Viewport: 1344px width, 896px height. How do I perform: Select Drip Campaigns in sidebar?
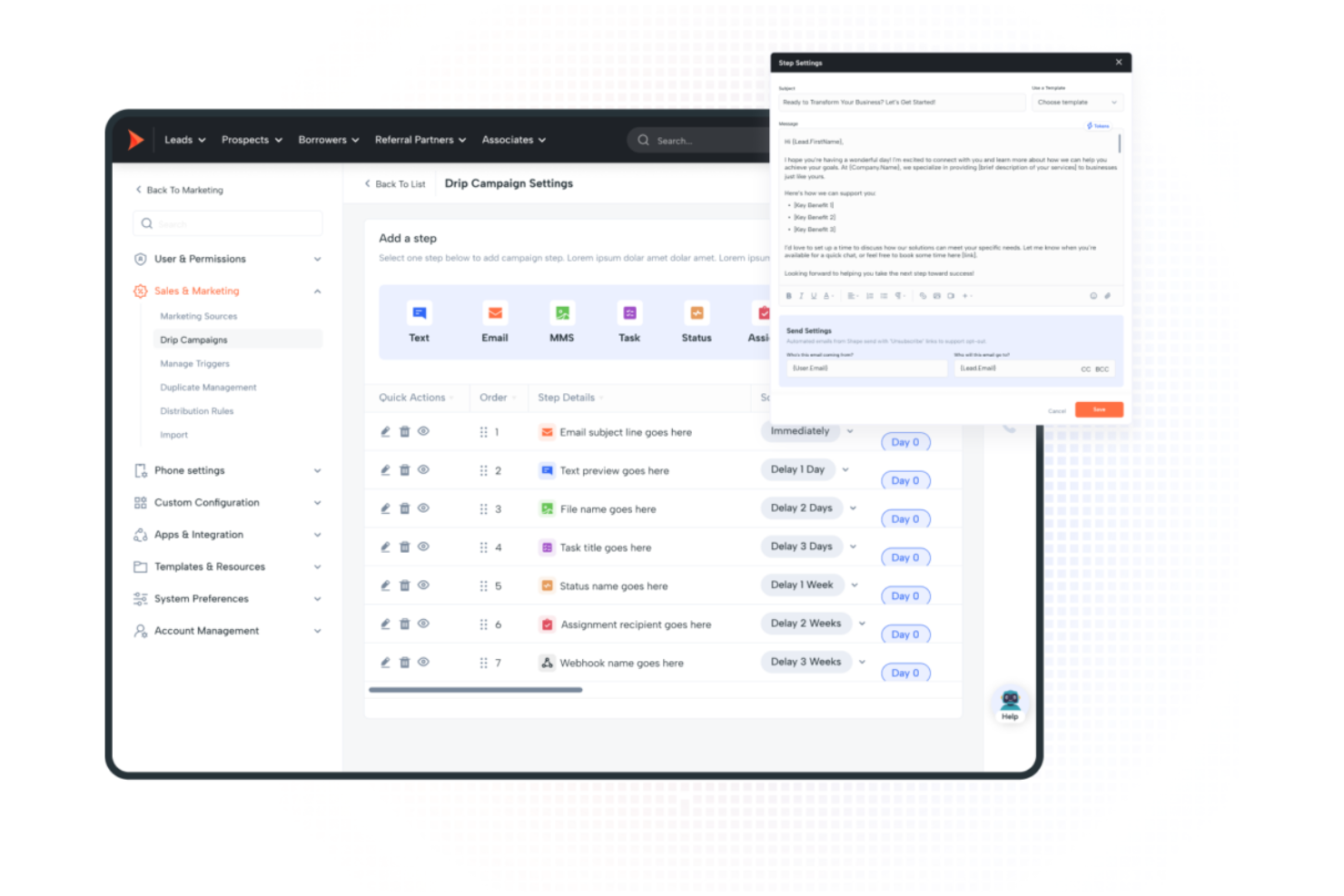point(194,340)
